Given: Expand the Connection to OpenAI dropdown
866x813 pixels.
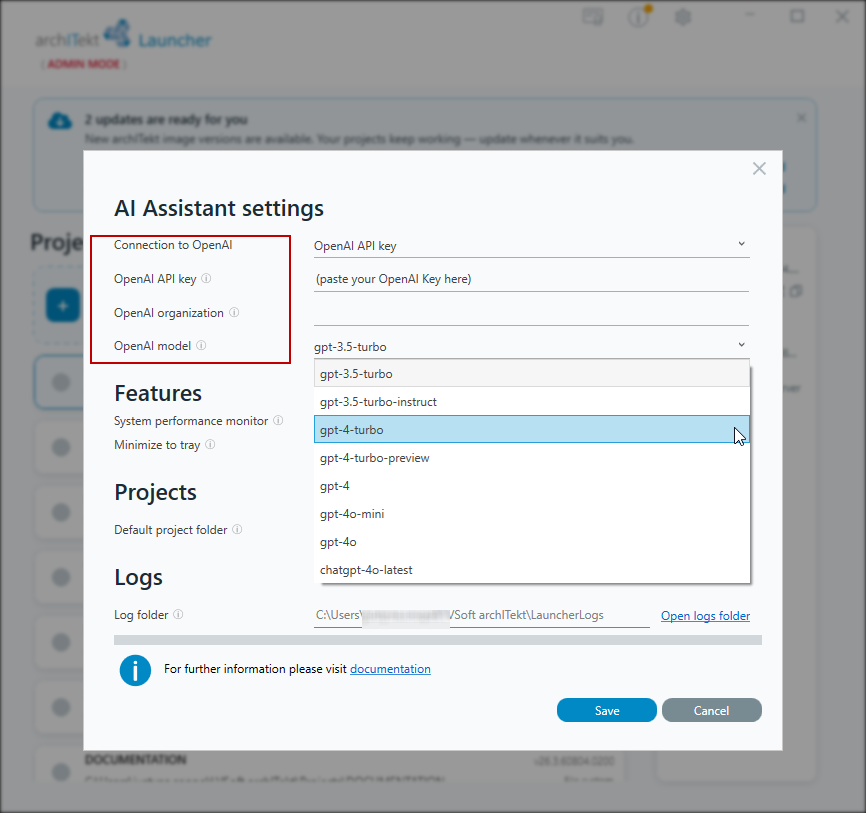Looking at the screenshot, I should [x=531, y=245].
